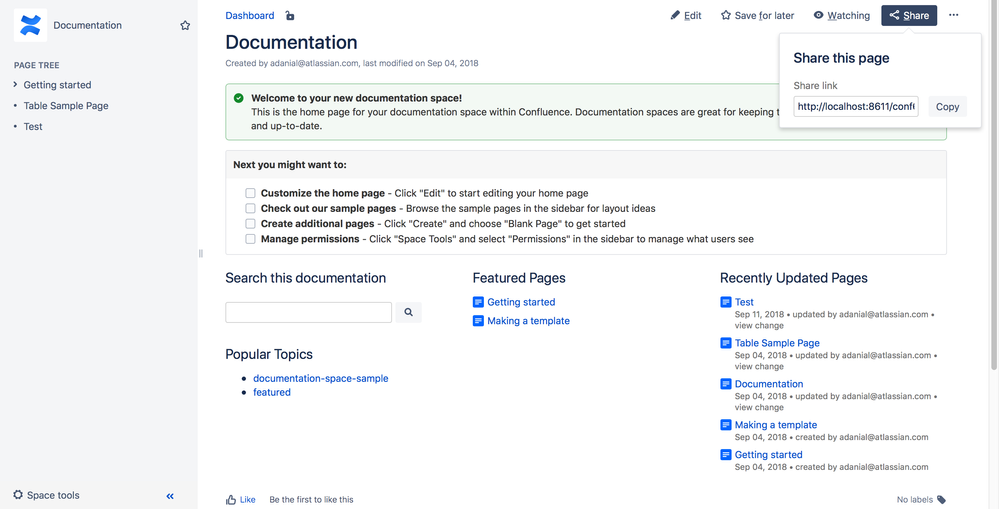Viewport: 999px width, 509px height.
Task: Click 'Be the first to like this' text
Action: click(311, 499)
